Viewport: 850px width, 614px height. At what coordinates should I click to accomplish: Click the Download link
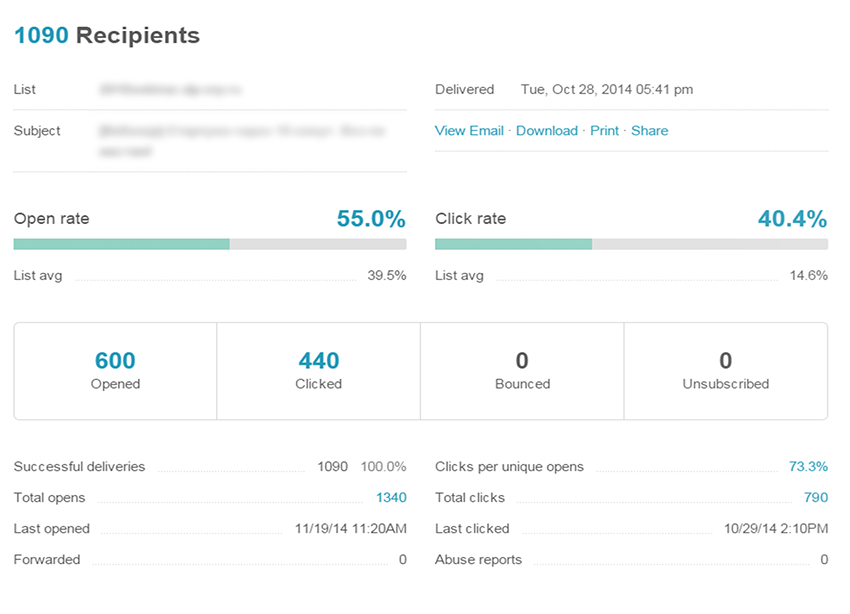tap(546, 131)
